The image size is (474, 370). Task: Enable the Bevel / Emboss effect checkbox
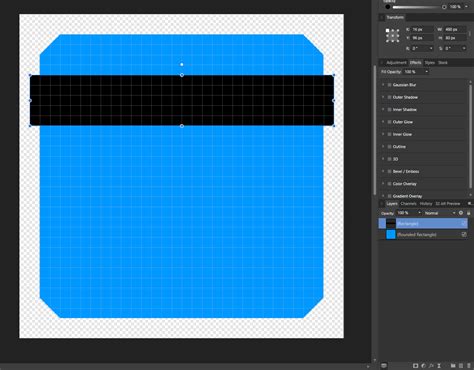click(389, 171)
